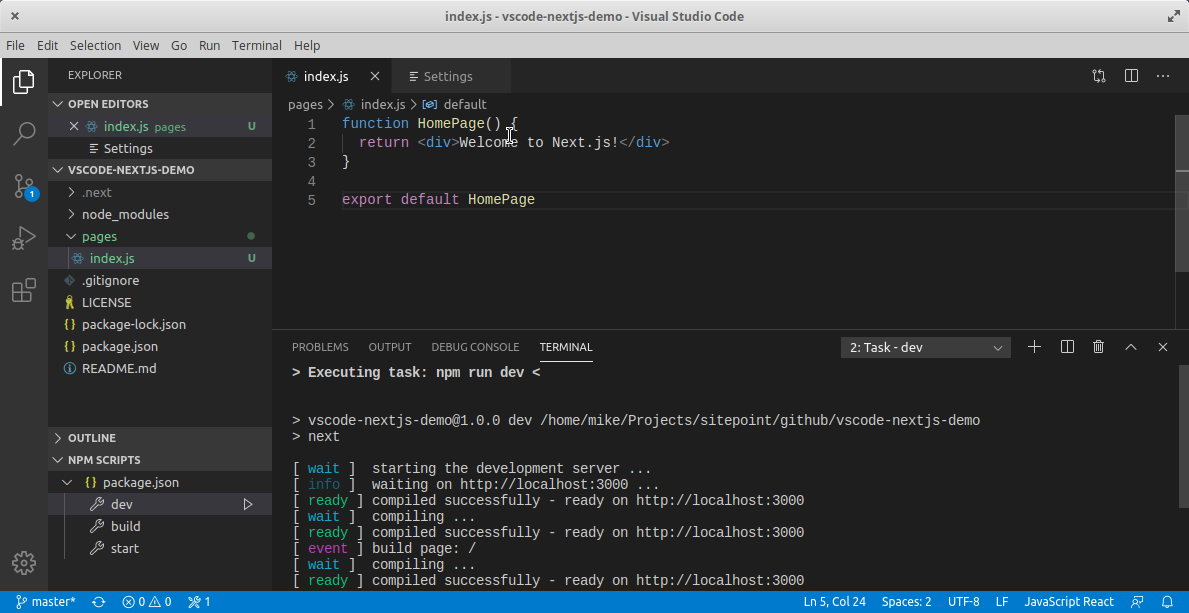Open the editor's more actions ellipsis menu

[x=1162, y=75]
